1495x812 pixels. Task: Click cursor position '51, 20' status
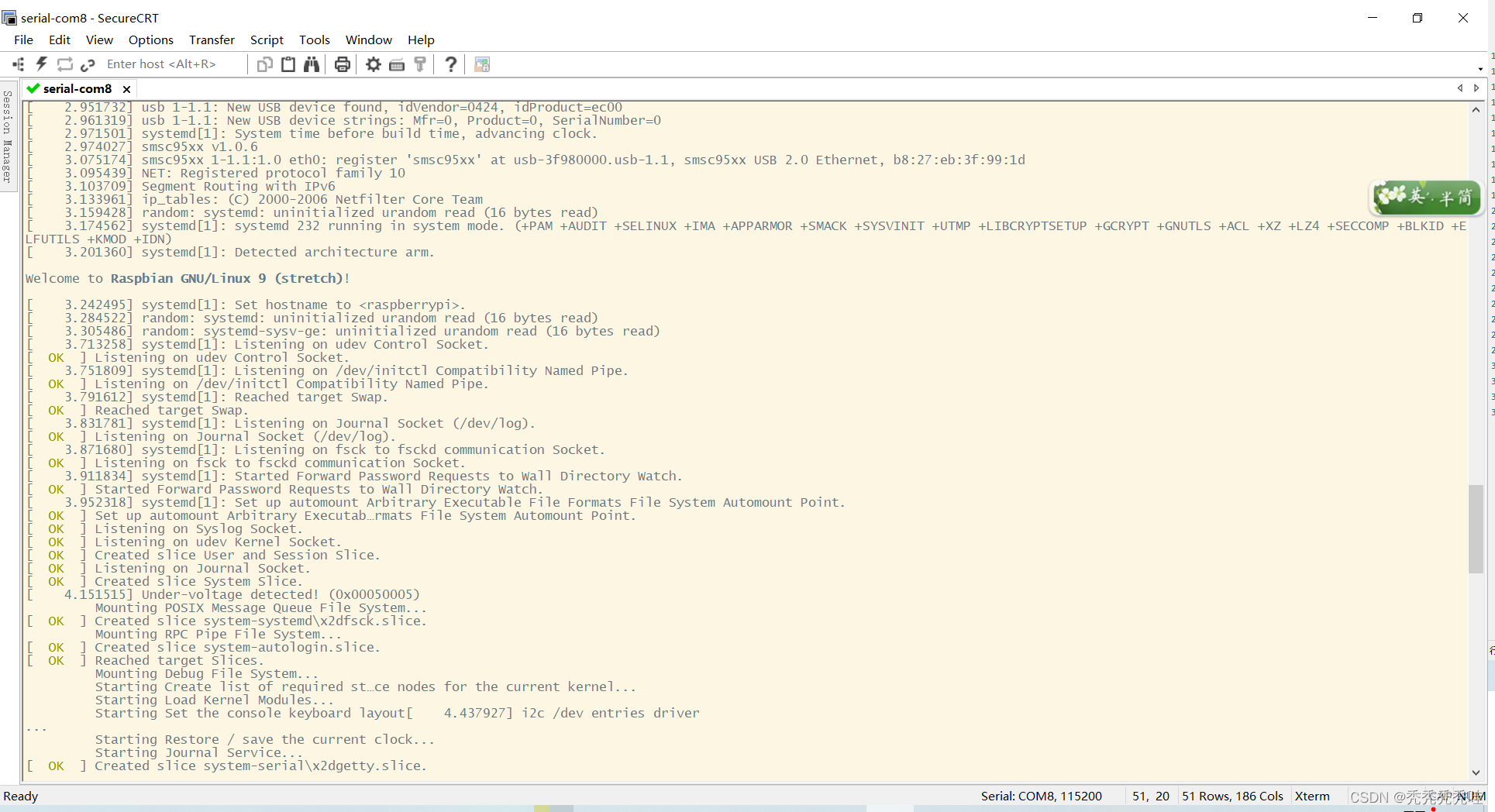(x=1151, y=796)
